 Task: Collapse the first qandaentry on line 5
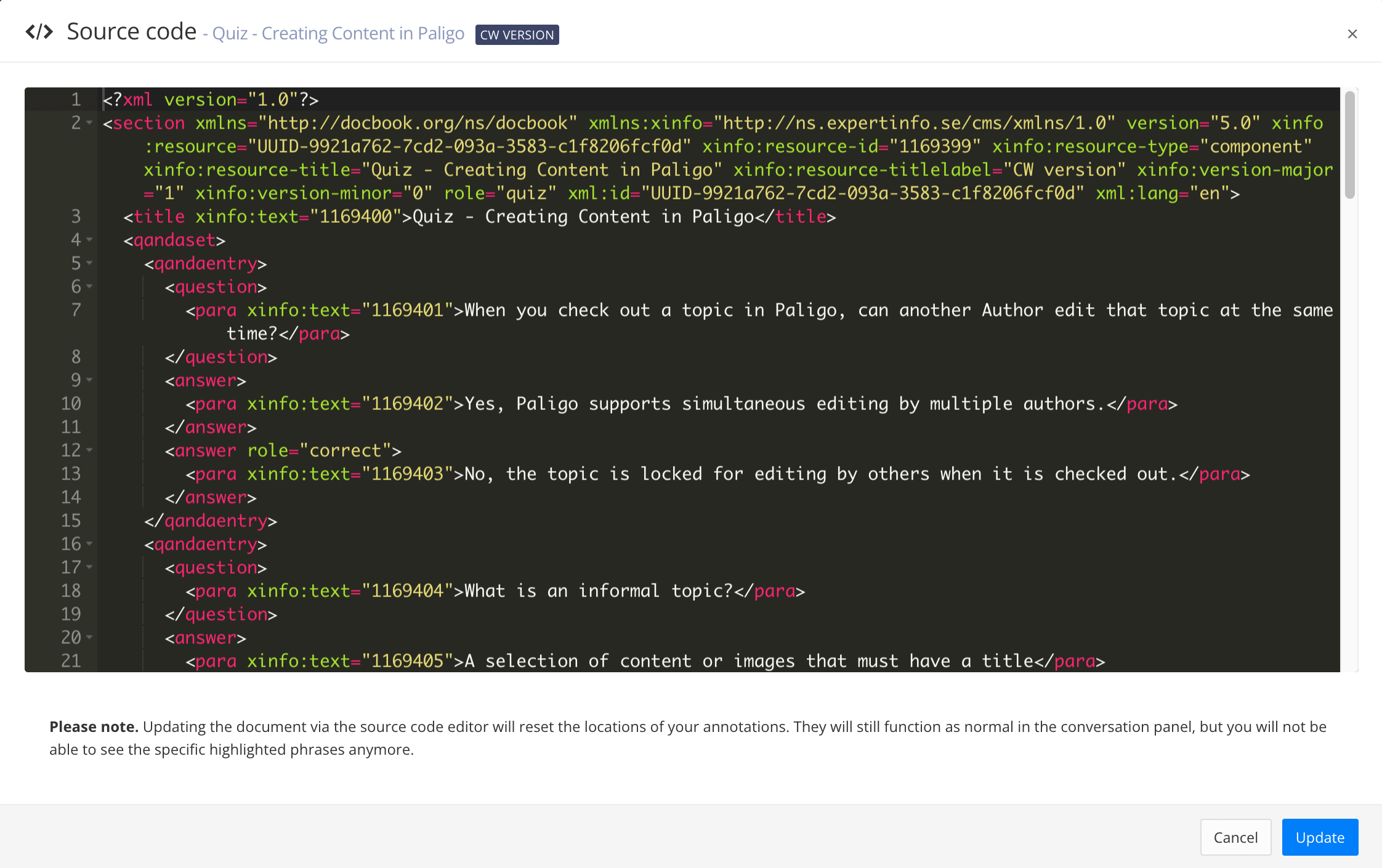coord(89,263)
